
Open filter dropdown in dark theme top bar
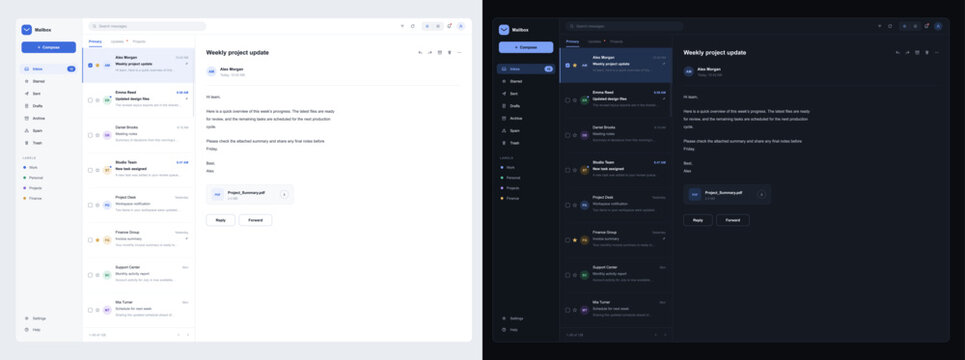880,26
